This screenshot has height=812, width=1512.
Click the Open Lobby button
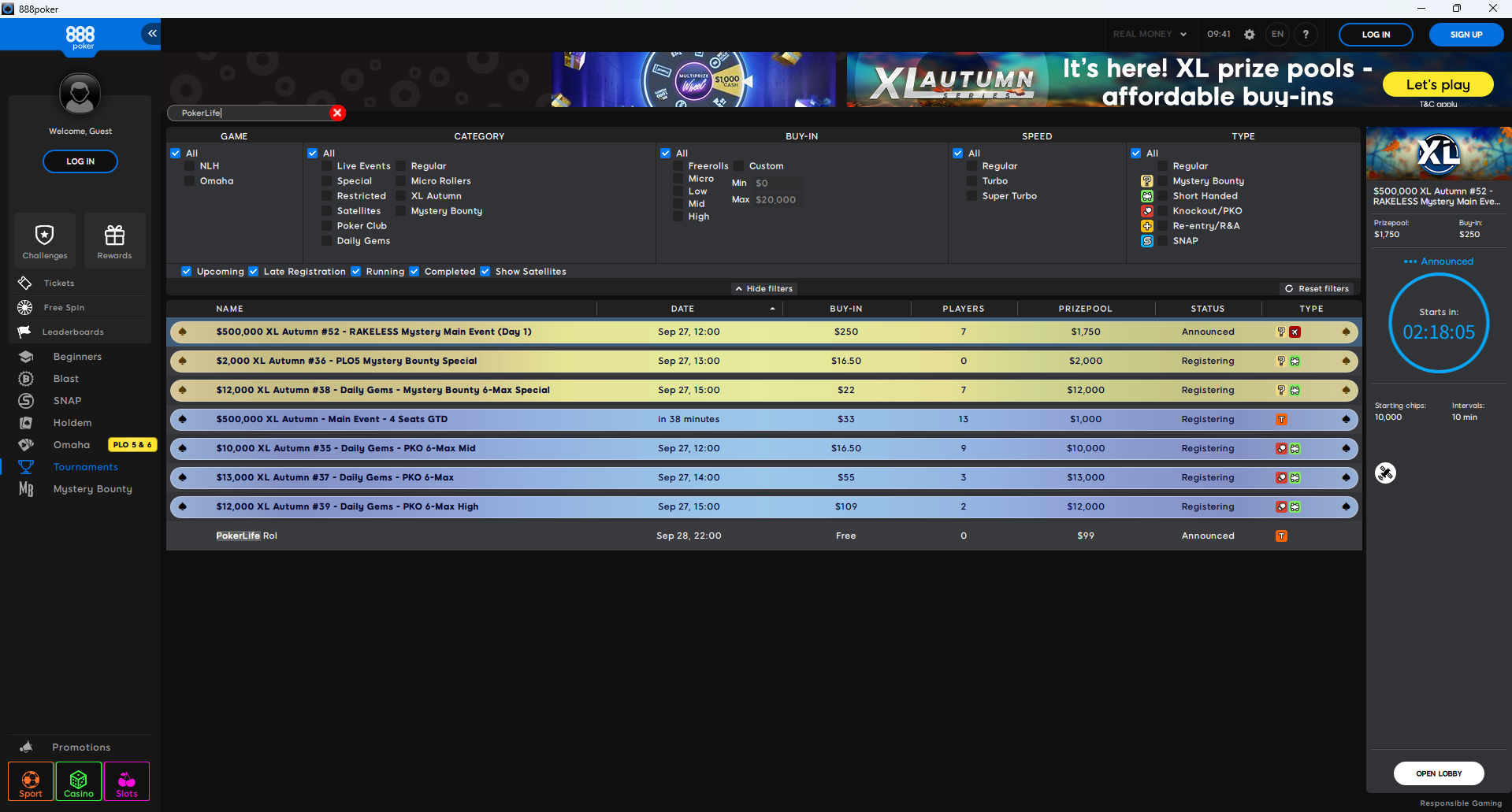coord(1438,773)
